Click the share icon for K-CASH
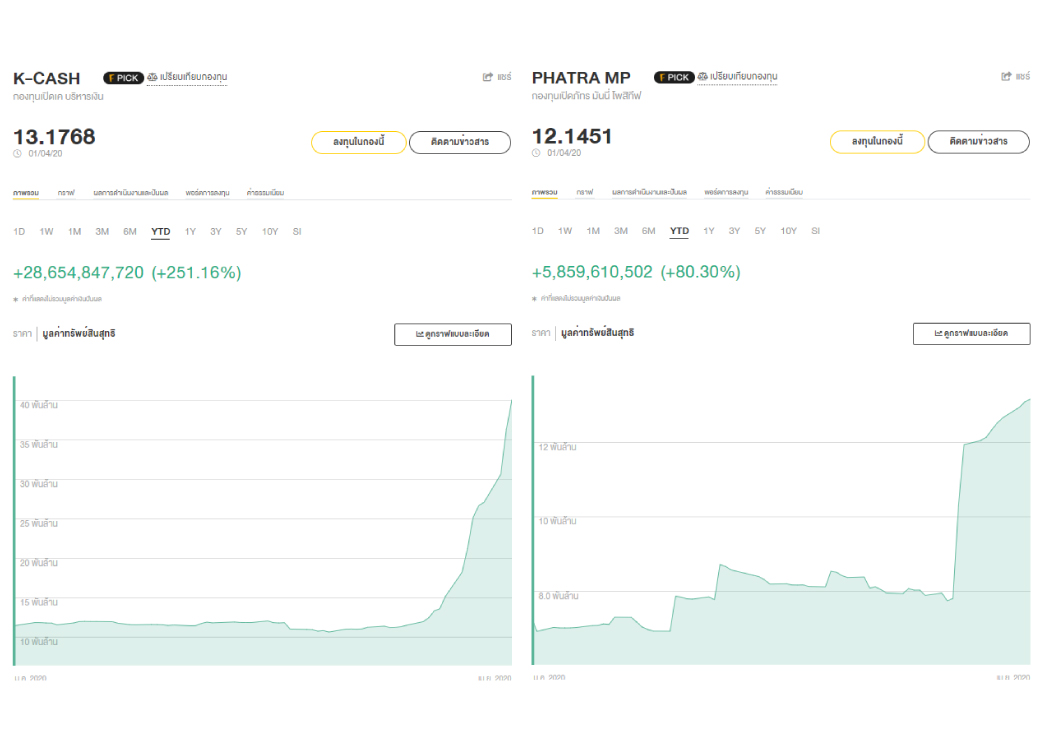The width and height of the screenshot is (1040, 750). (x=488, y=77)
